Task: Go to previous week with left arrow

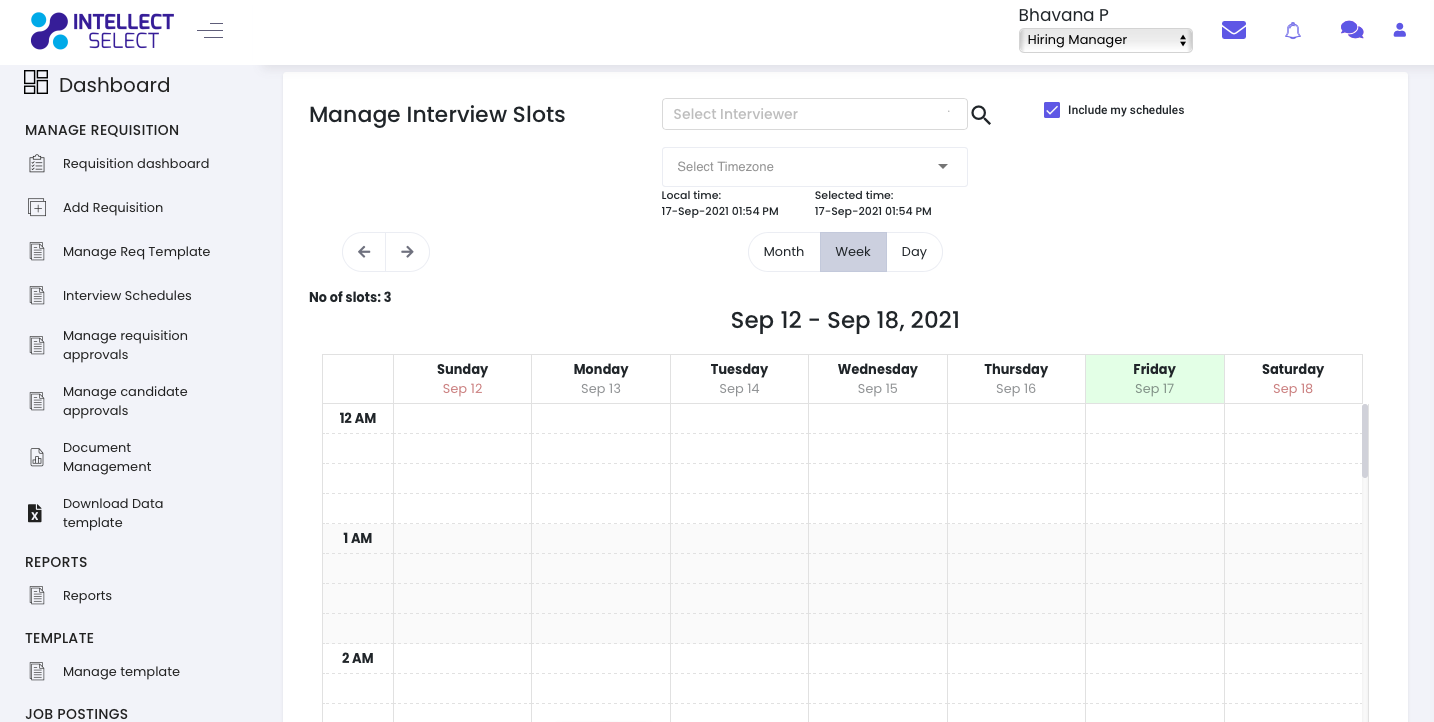Action: tap(364, 252)
